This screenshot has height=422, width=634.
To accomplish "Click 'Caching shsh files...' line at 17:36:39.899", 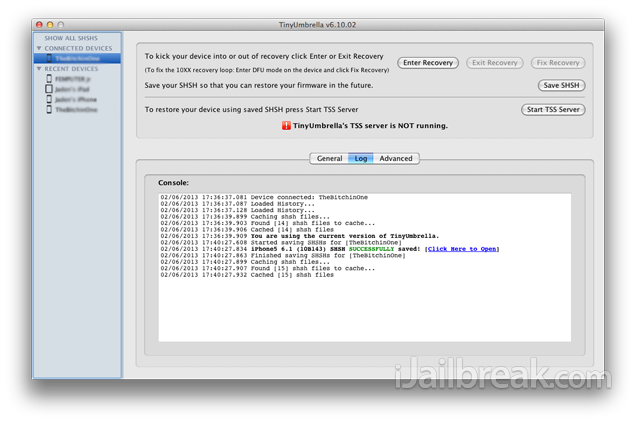I will click(x=245, y=217).
